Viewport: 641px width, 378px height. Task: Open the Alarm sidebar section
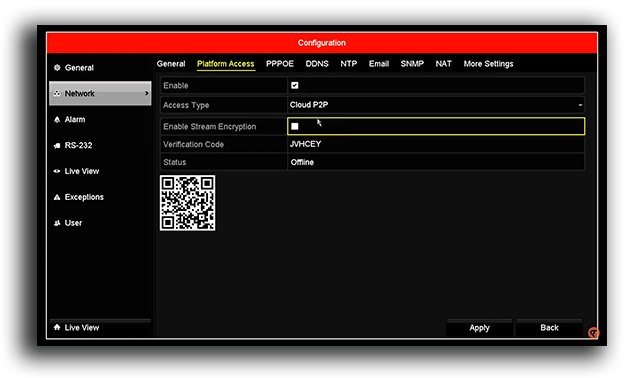(x=100, y=119)
